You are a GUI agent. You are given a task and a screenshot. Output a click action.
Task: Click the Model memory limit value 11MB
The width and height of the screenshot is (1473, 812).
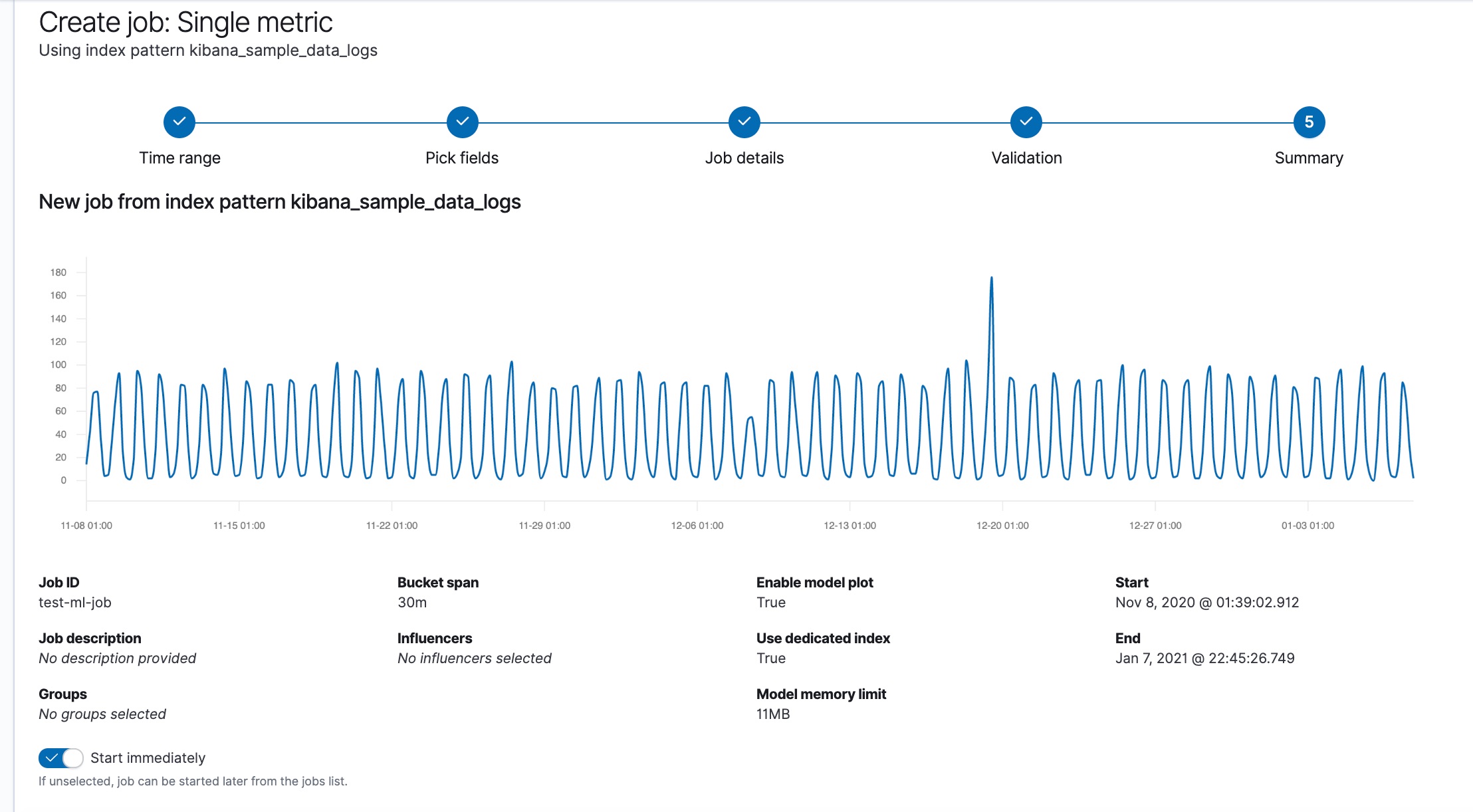pos(772,714)
